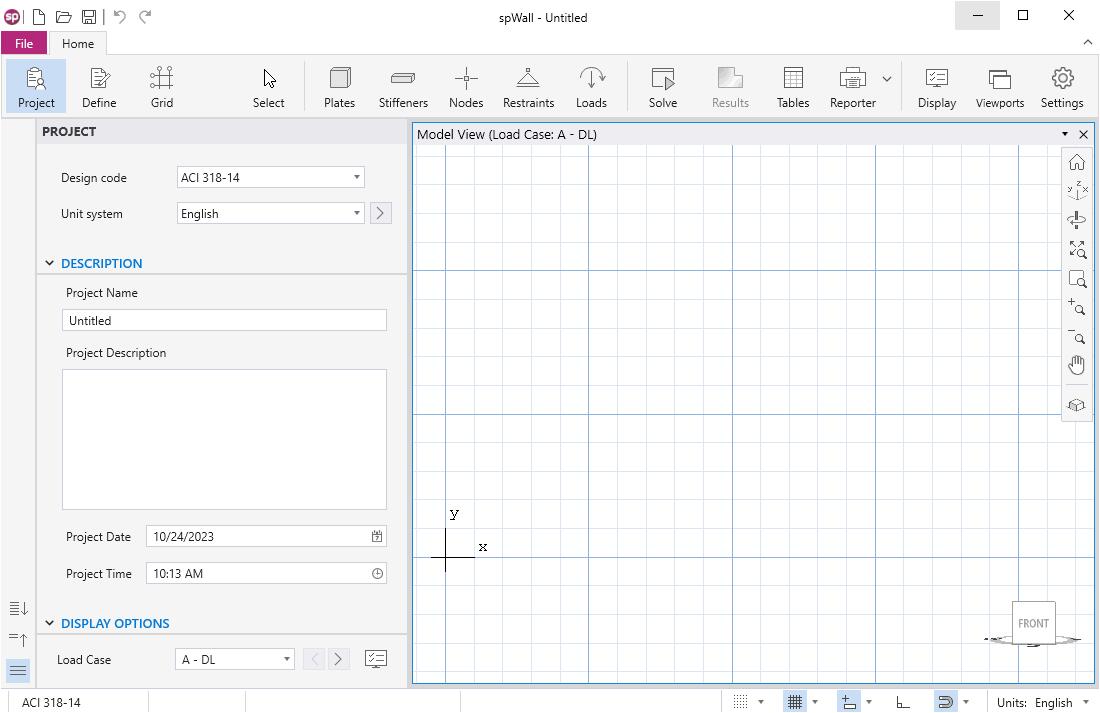Image resolution: width=1100 pixels, height=713 pixels.
Task: Click the spWall logo in the title bar
Action: 12,16
